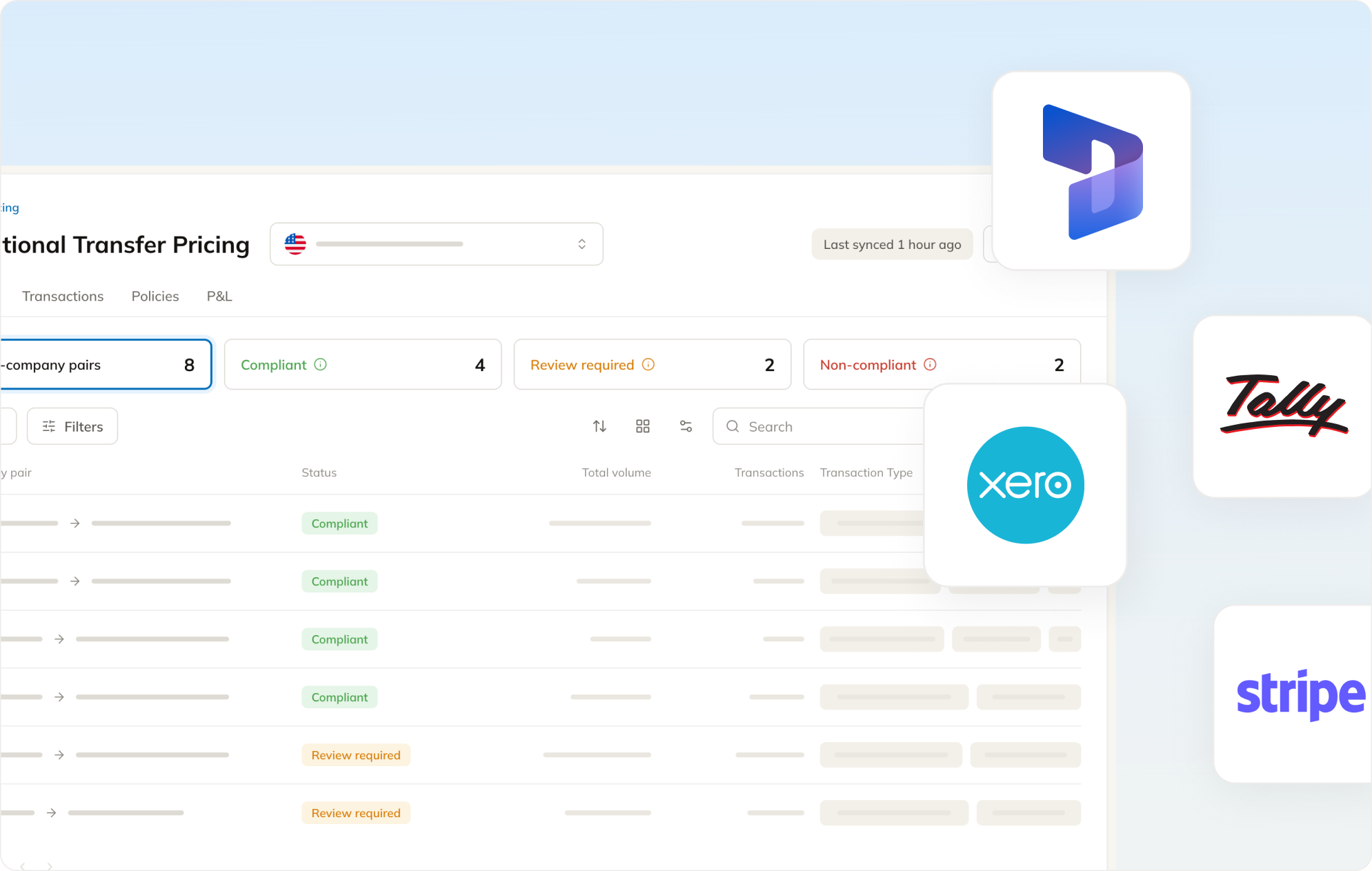Open the P&L tab
Viewport: 1372px width, 871px height.
point(219,296)
